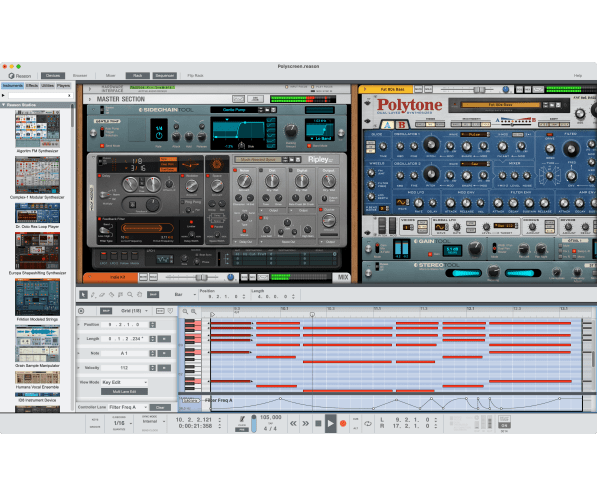The image size is (597, 497).
Task: Select the Pencil tool in sequencer toolbar
Action: (x=93, y=294)
